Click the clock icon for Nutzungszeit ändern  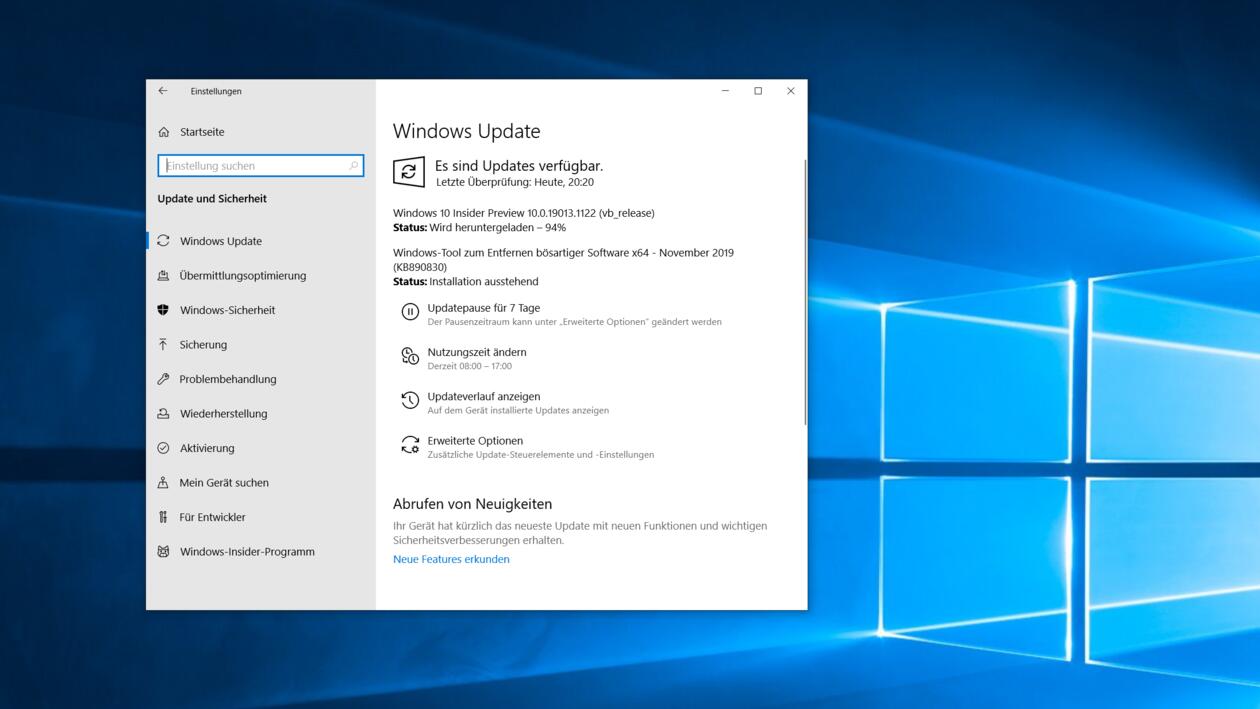point(410,356)
